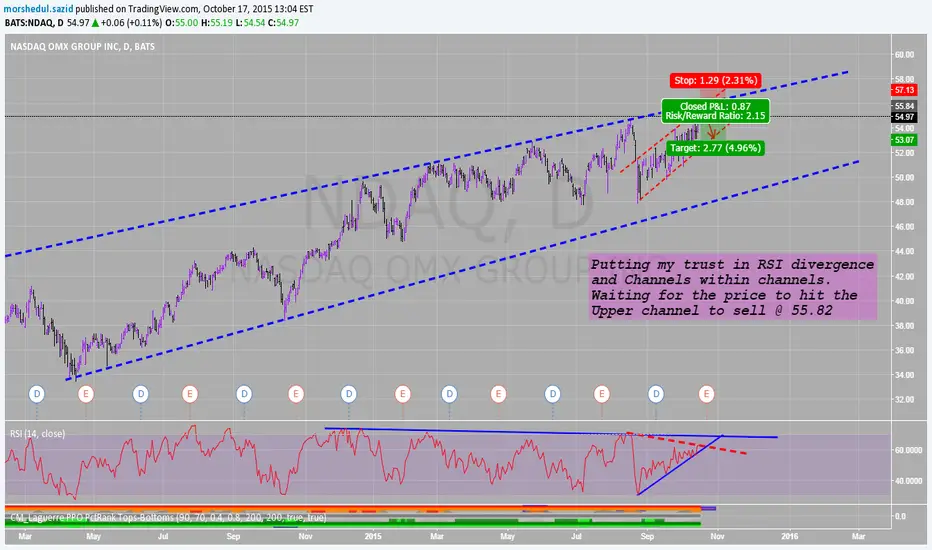The height and width of the screenshot is (550, 932).
Task: Click the earnings E marker for January 2015
Action: (x=403, y=394)
